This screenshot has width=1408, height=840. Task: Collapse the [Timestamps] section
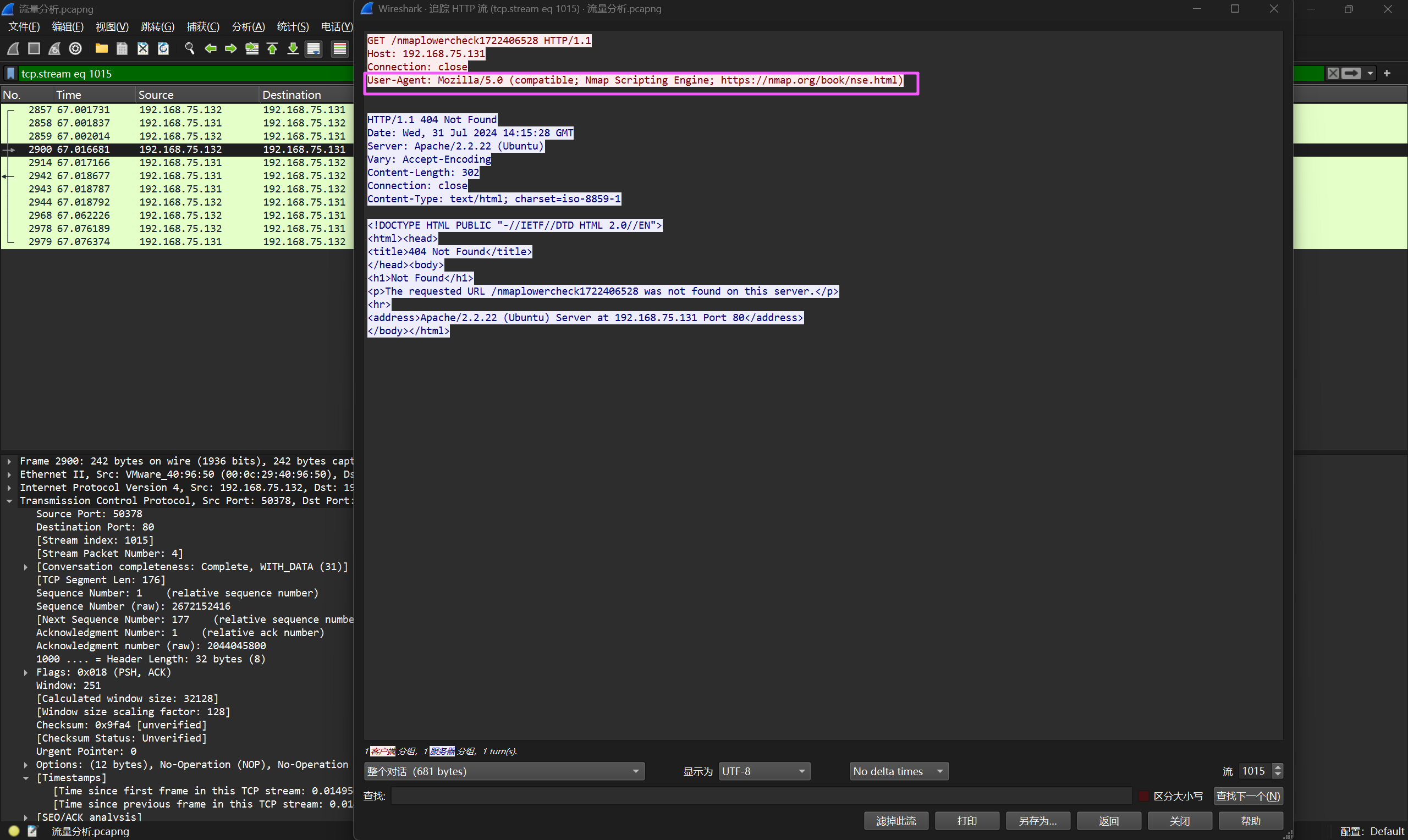pos(25,778)
